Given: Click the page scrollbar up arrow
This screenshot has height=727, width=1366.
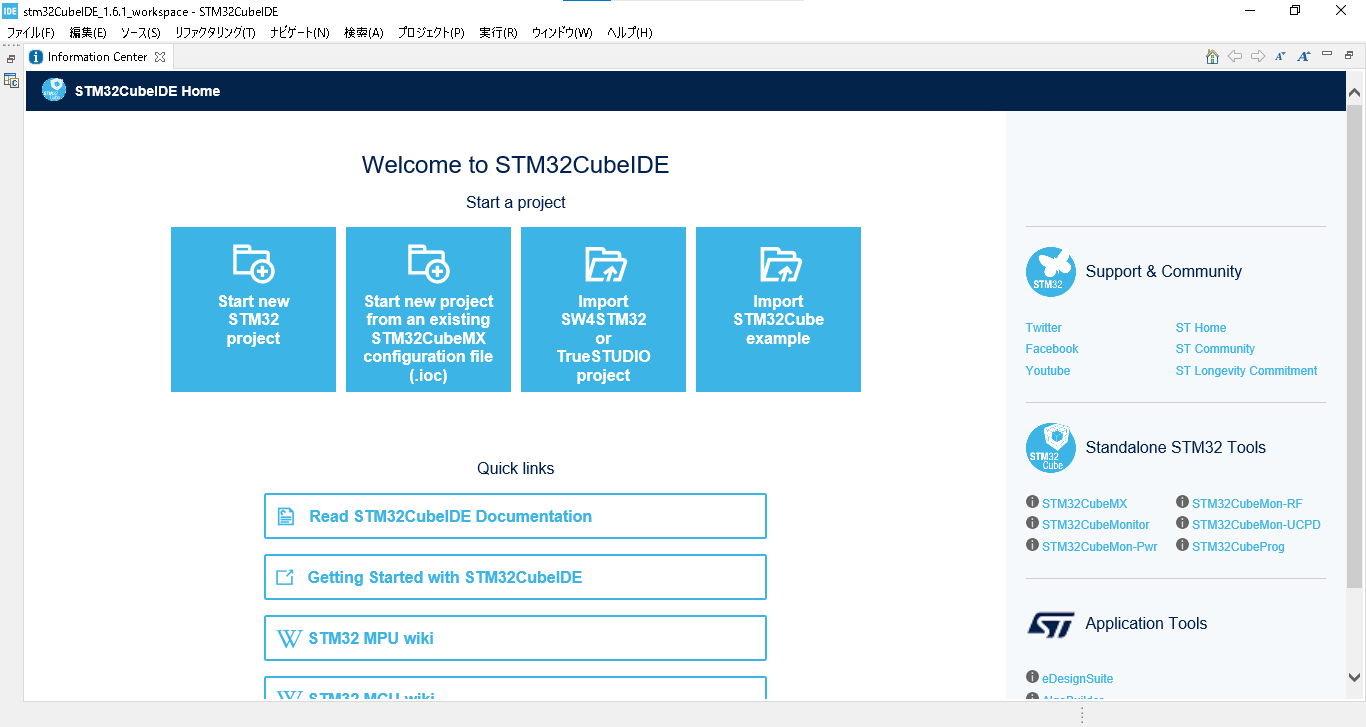Looking at the screenshot, I should coord(1355,93).
